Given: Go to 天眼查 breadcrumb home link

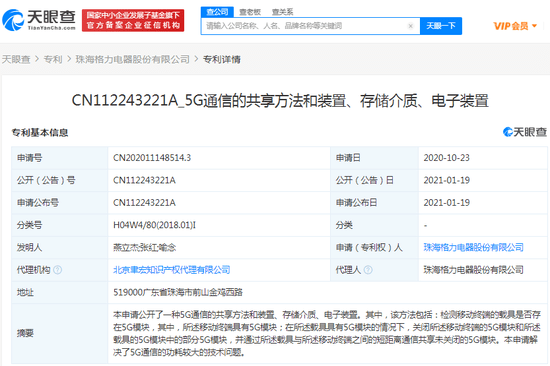Looking at the screenshot, I should click(x=16, y=59).
